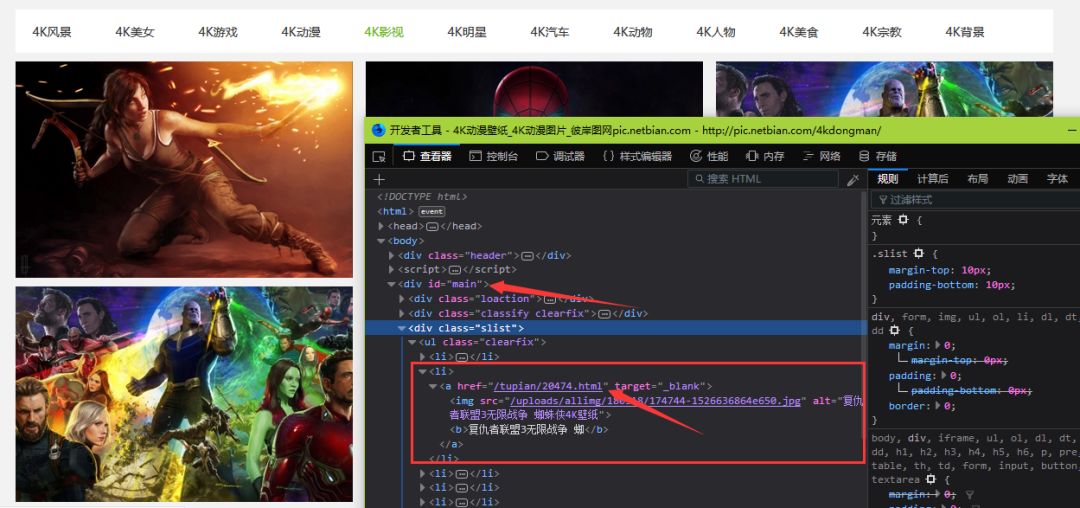Collapse the div id main node
The height and width of the screenshot is (508, 1080).
click(x=392, y=284)
